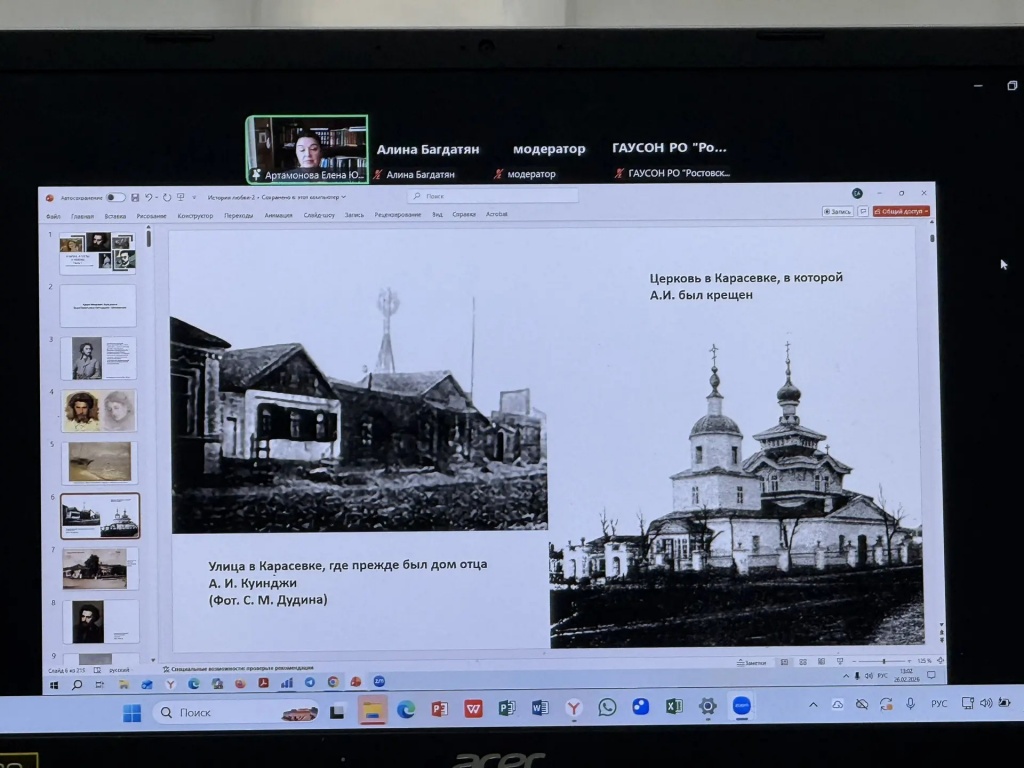The width and height of the screenshot is (1024, 768).
Task: Expand the file name saved-location dropdown
Action: [x=343, y=197]
